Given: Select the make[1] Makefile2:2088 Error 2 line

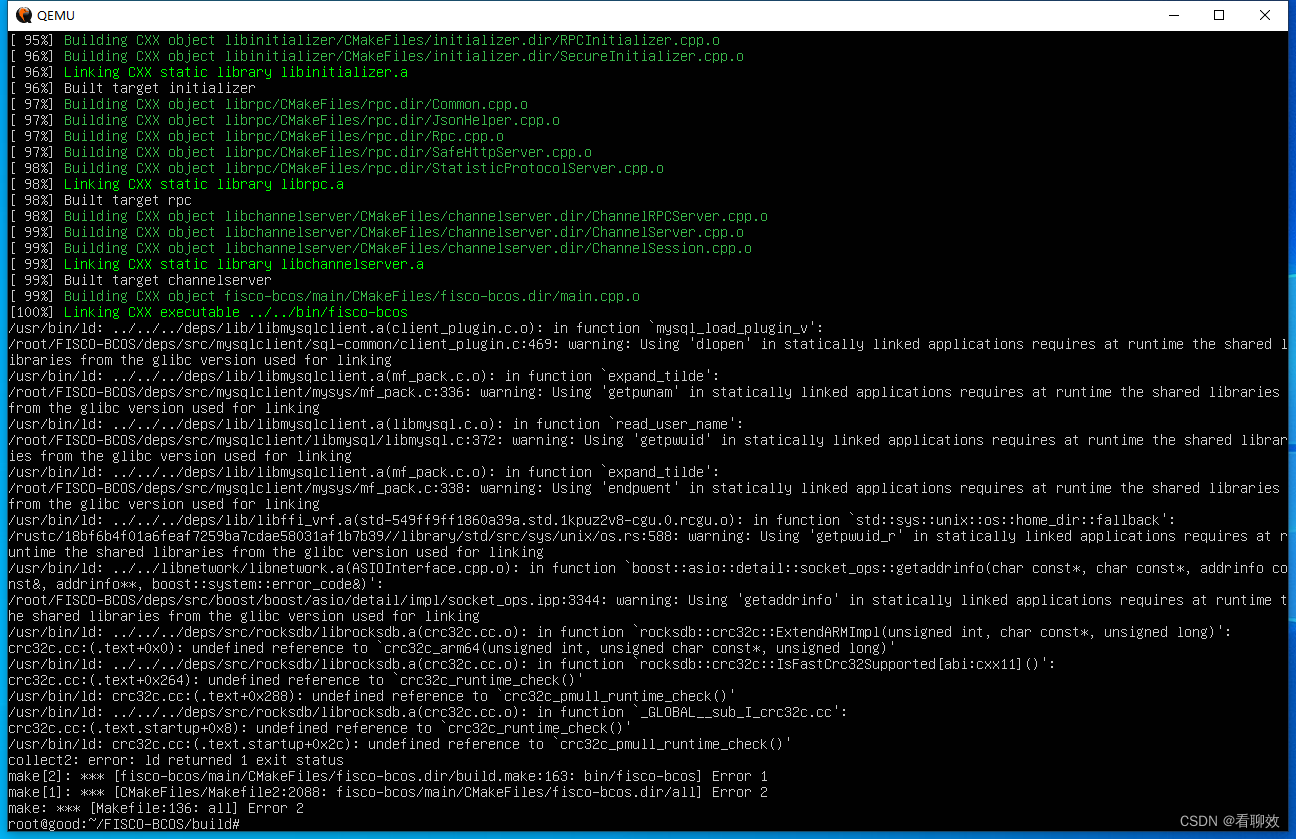Looking at the screenshot, I should click(x=388, y=792).
